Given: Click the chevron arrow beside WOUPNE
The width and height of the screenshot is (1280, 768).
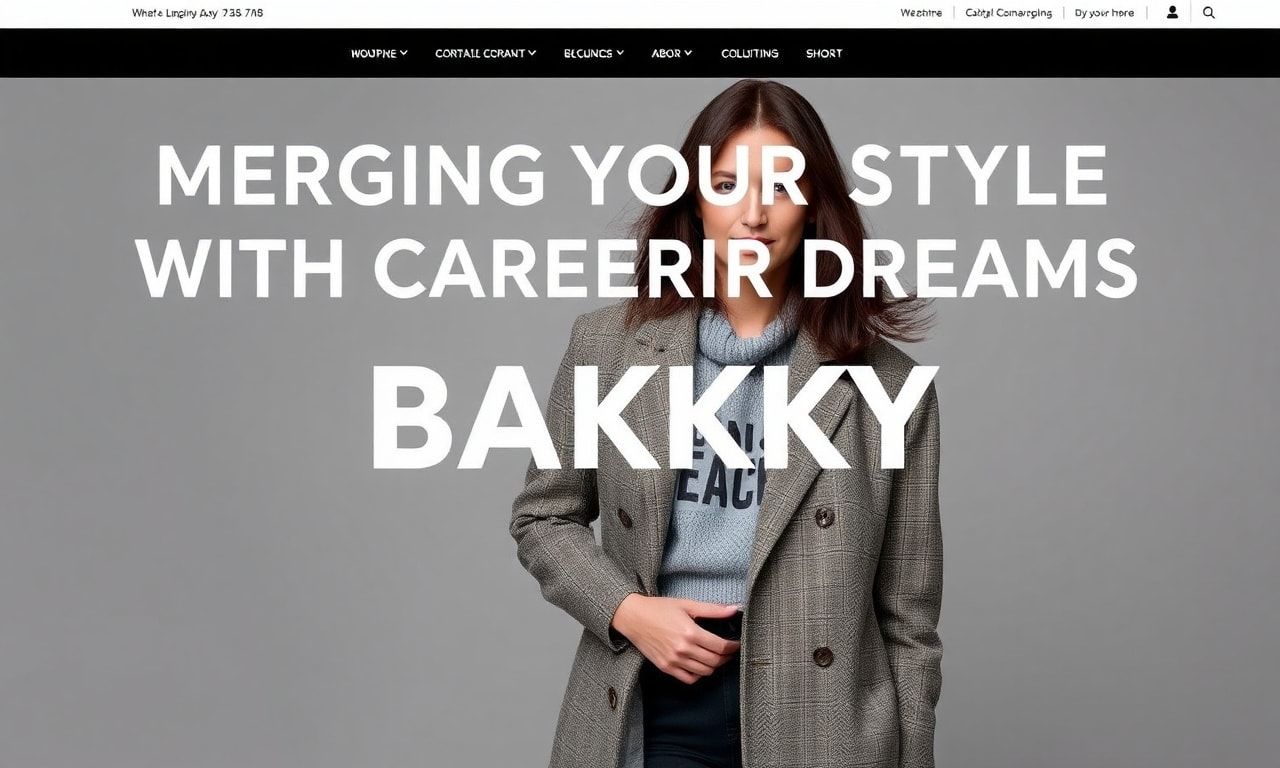Looking at the screenshot, I should 403,53.
